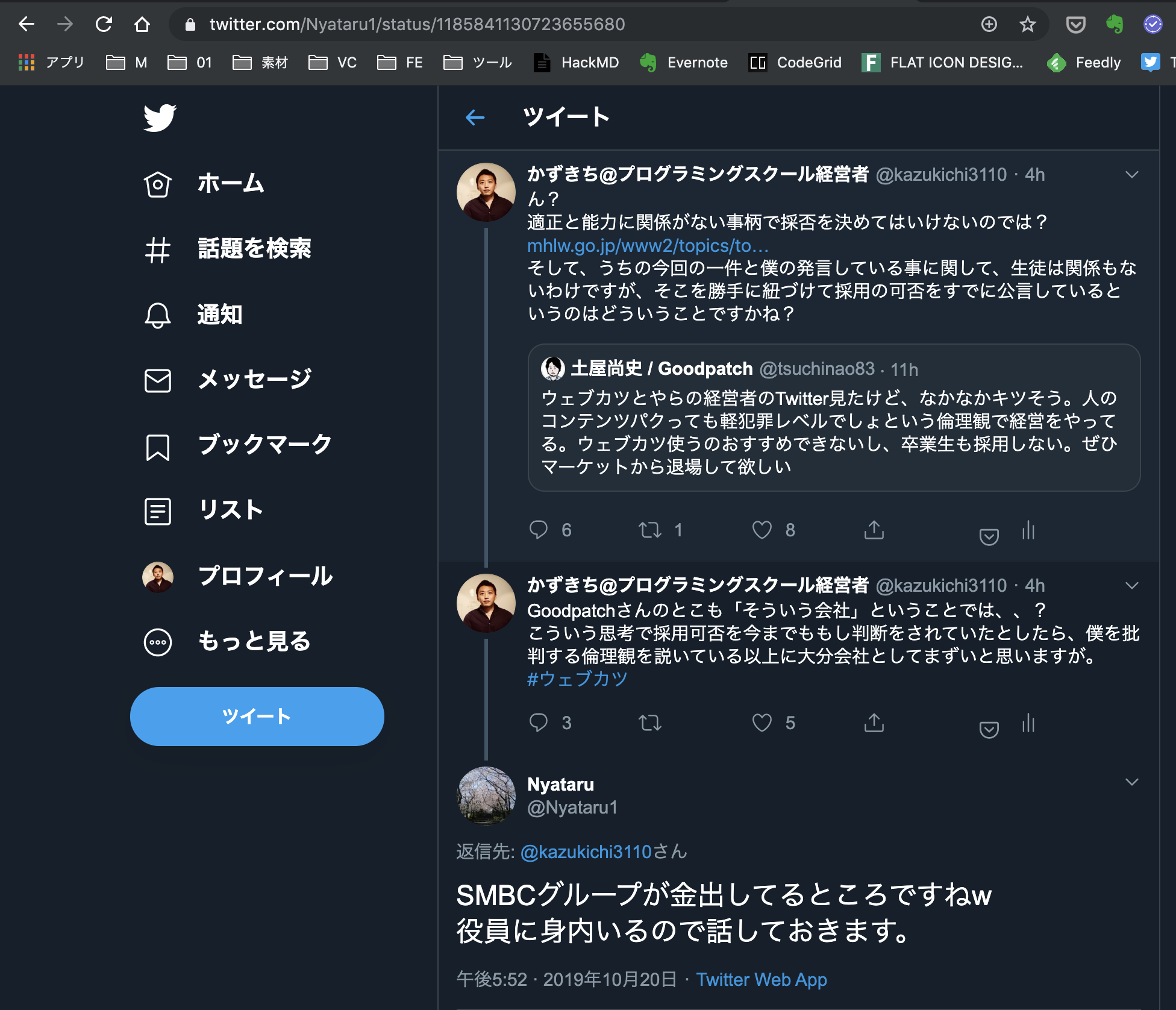Click the Twitter bird logo
The width and height of the screenshot is (1176, 1010).
coord(159,118)
